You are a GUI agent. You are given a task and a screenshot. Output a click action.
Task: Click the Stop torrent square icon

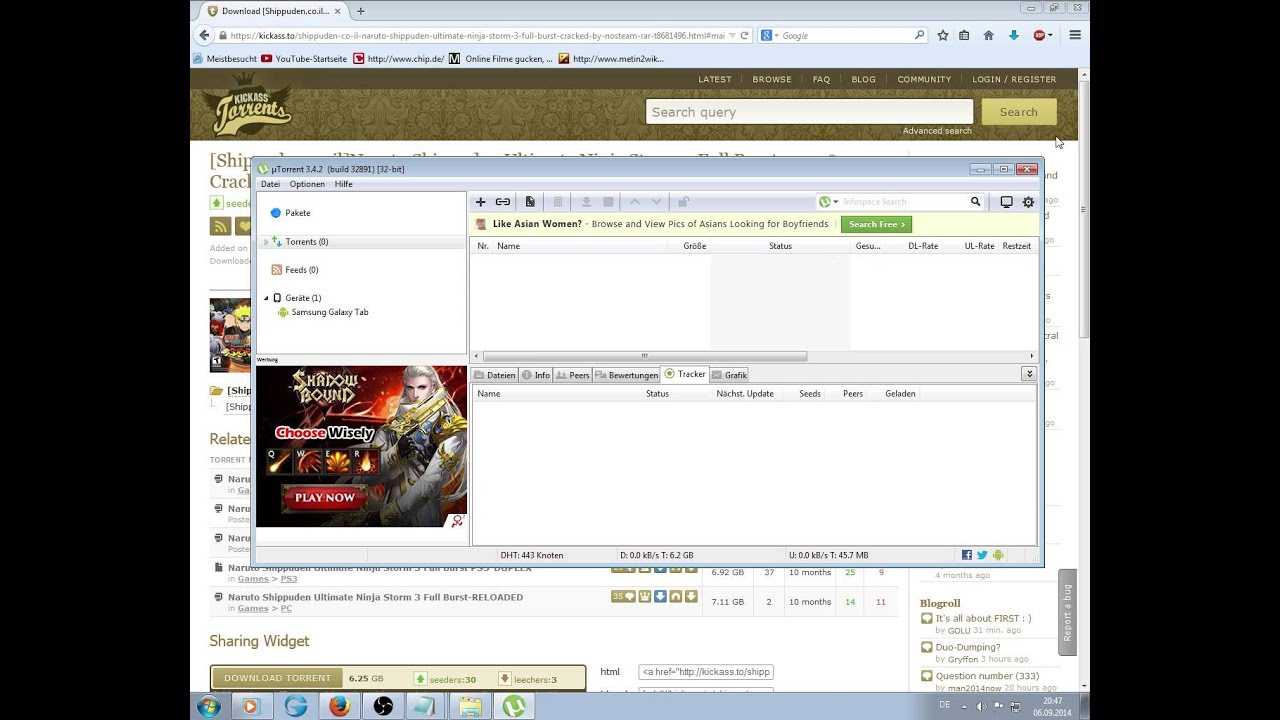pyautogui.click(x=608, y=202)
